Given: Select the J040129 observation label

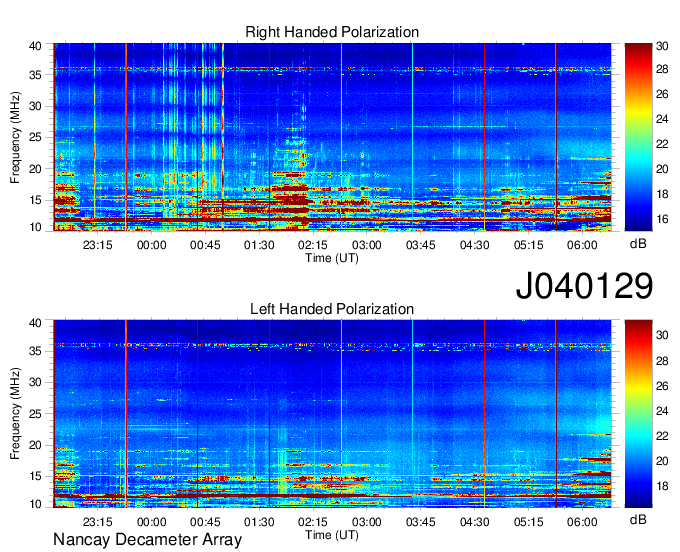Looking at the screenshot, I should (x=584, y=285).
